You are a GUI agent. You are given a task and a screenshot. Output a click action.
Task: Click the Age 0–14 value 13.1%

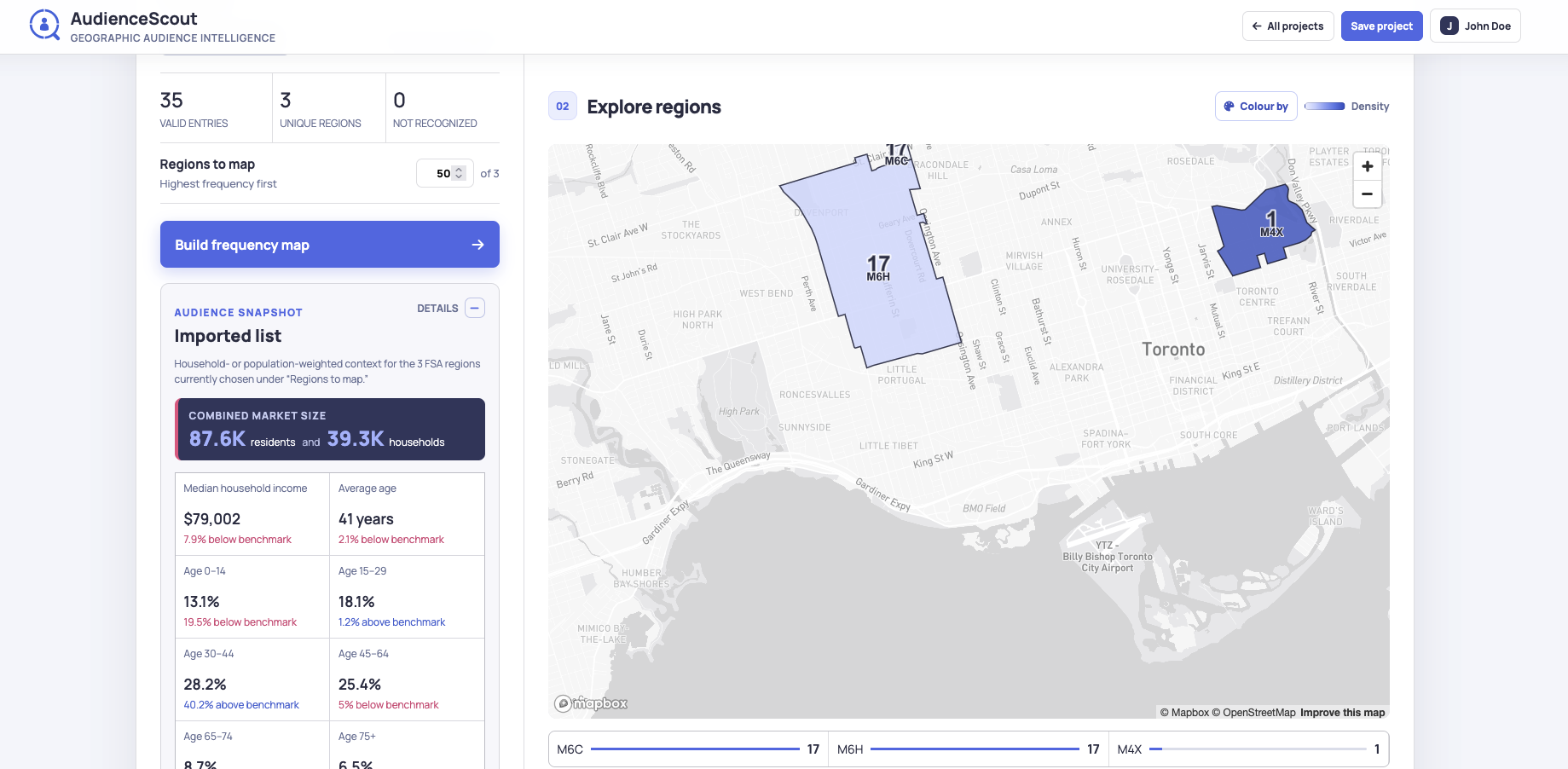(202, 602)
